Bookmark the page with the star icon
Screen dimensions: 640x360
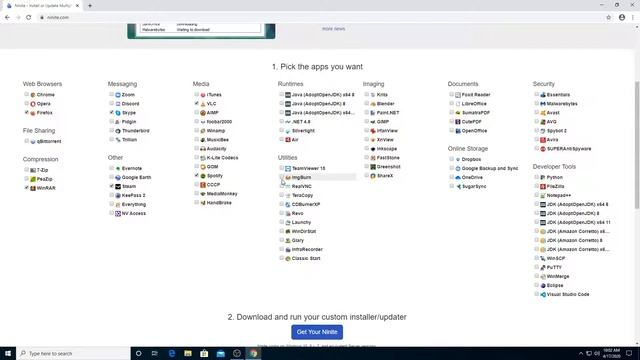609,17
